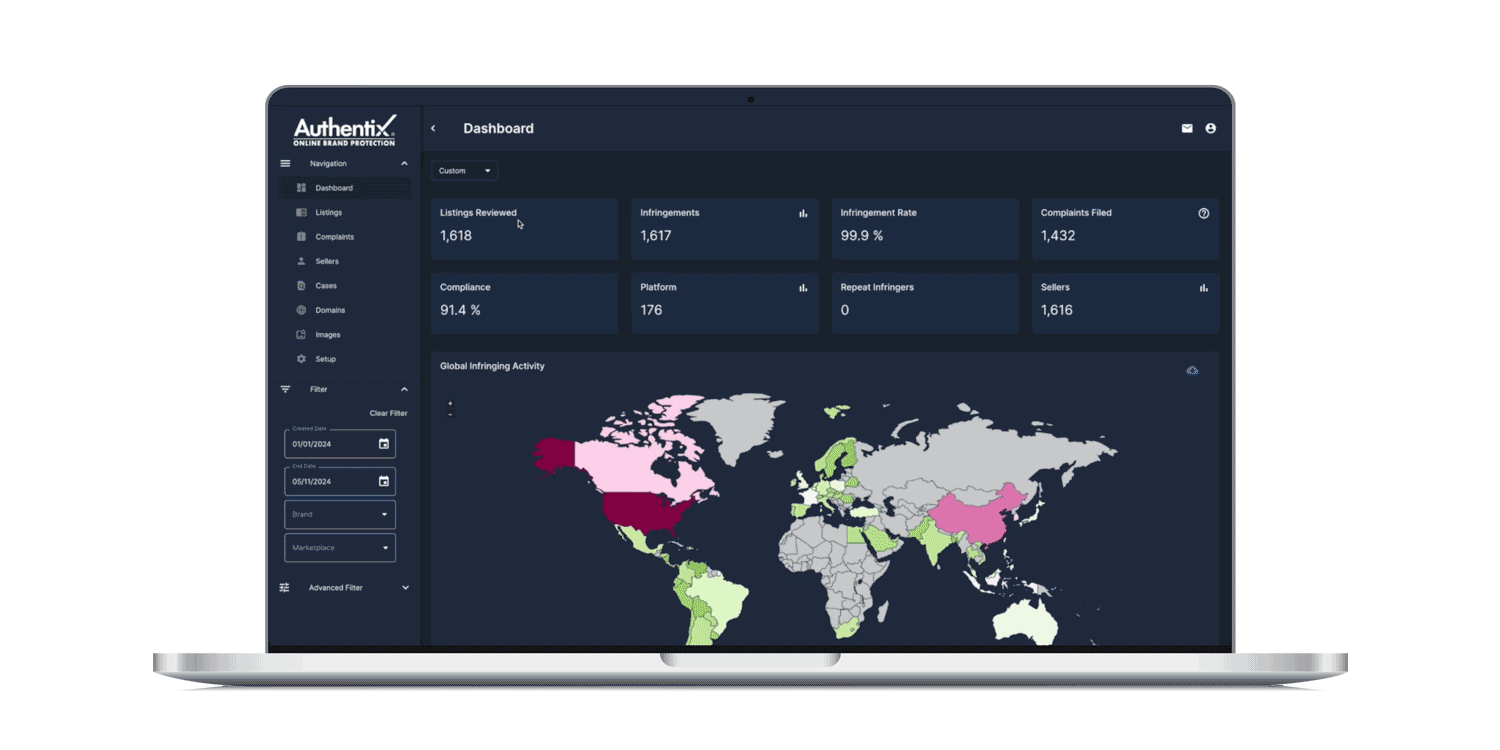Click the Advanced Filter sliders icon

click(x=285, y=588)
